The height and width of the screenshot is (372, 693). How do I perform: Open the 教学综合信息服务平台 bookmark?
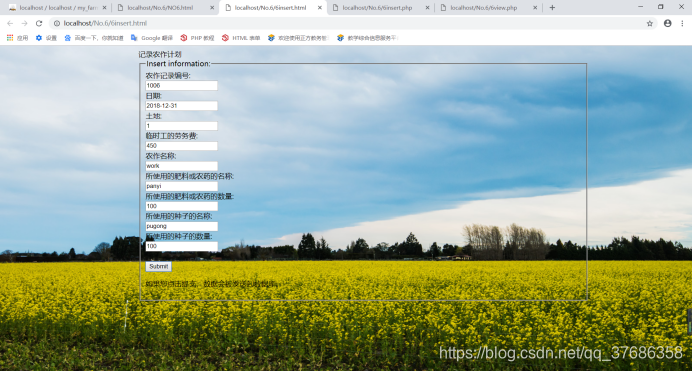coord(367,38)
